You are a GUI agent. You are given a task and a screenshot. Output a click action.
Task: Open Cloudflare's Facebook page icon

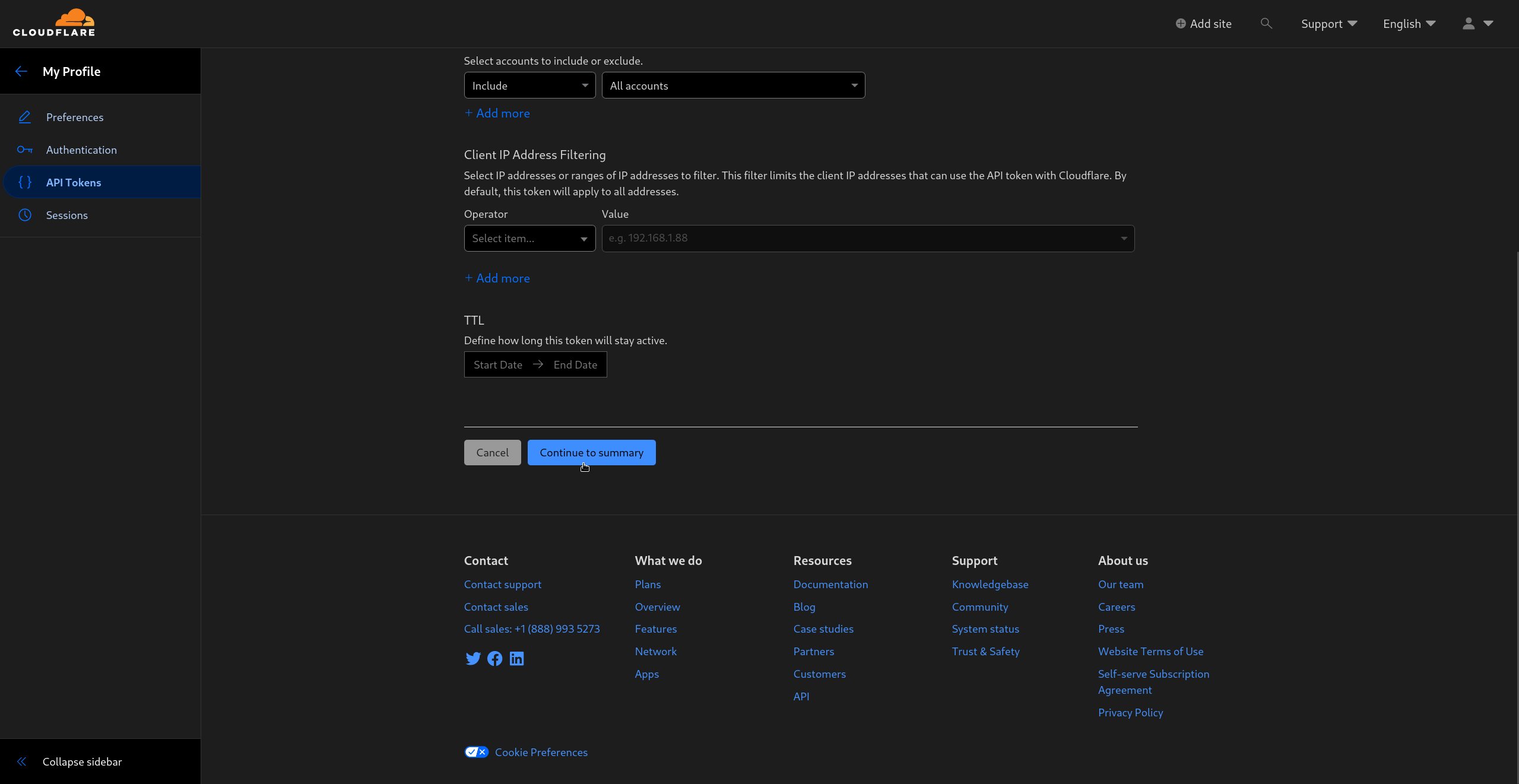coord(494,659)
